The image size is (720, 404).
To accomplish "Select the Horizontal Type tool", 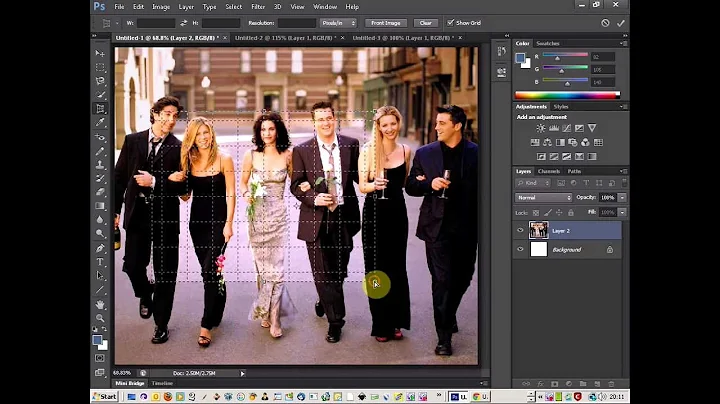I will [100, 262].
